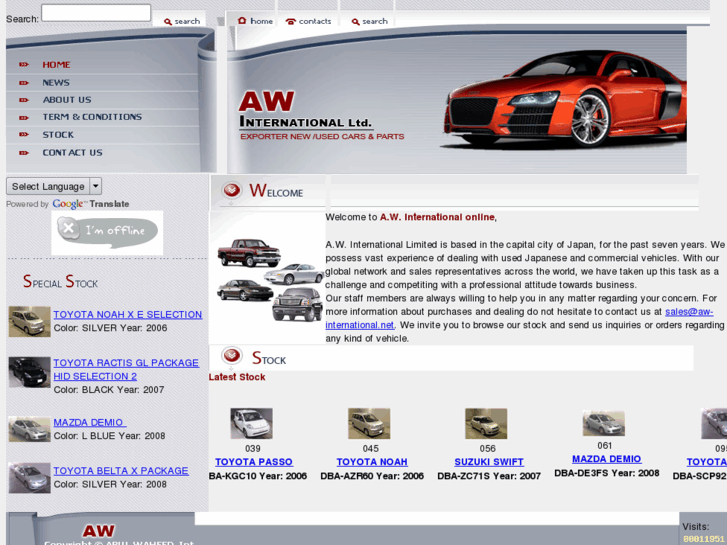Open Toyota Noah X E Selection link
This screenshot has height=545, width=727.
click(128, 314)
